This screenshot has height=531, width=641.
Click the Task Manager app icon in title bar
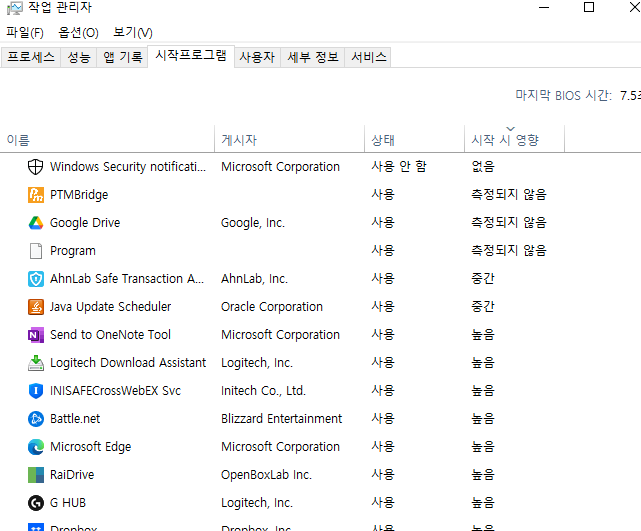[15, 7]
